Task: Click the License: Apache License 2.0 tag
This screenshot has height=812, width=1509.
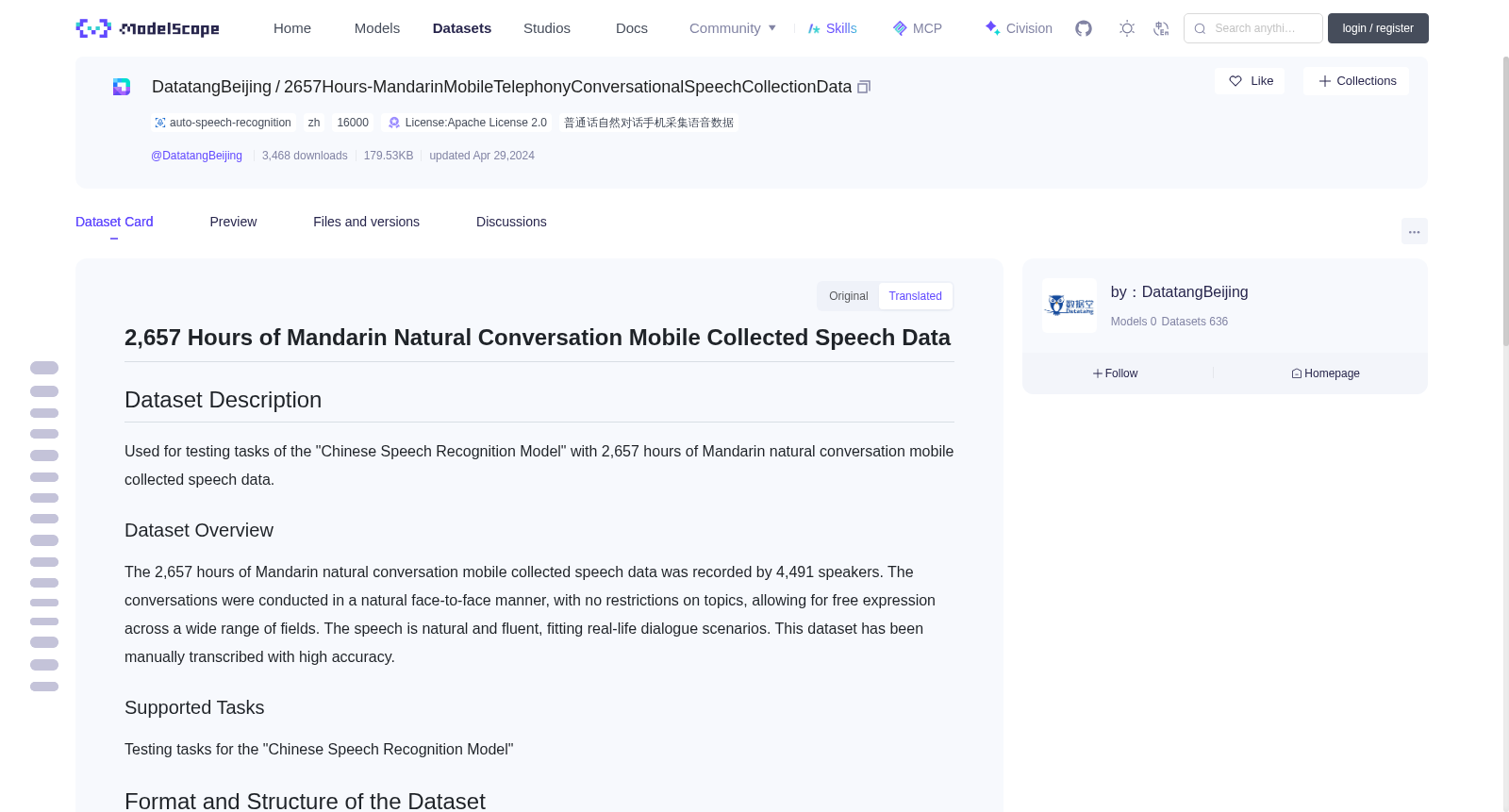Action: 467,123
